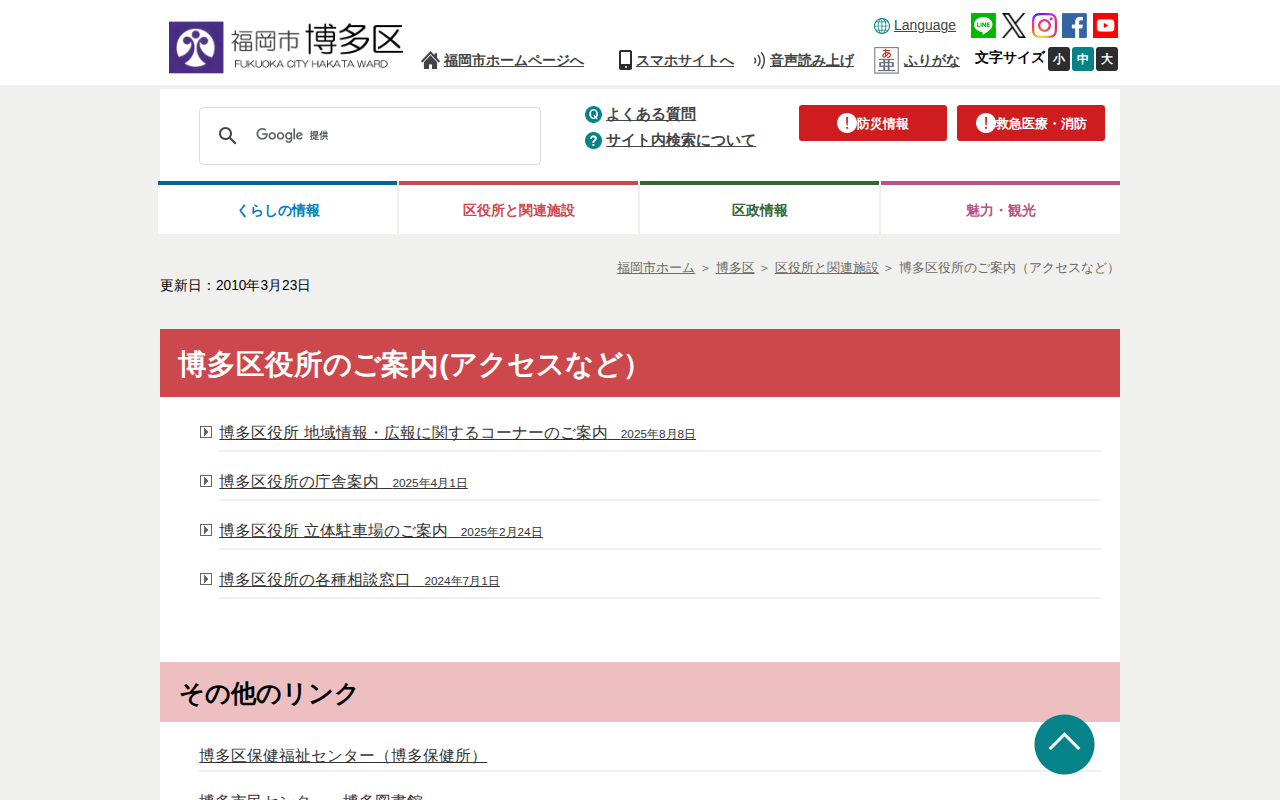Image resolution: width=1280 pixels, height=800 pixels.
Task: Open the YouTube channel icon
Action: [x=1105, y=24]
